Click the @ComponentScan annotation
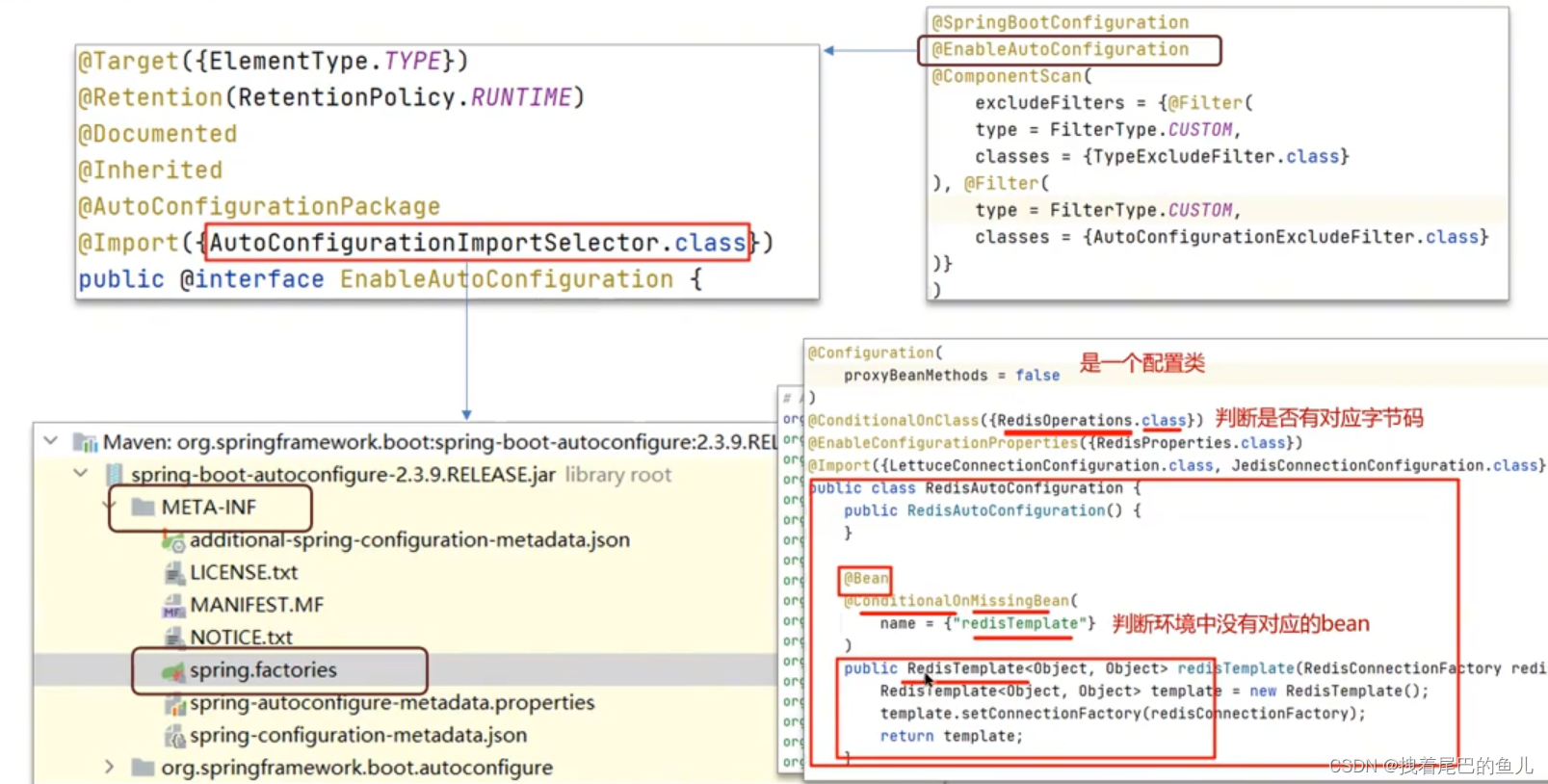 1007,76
